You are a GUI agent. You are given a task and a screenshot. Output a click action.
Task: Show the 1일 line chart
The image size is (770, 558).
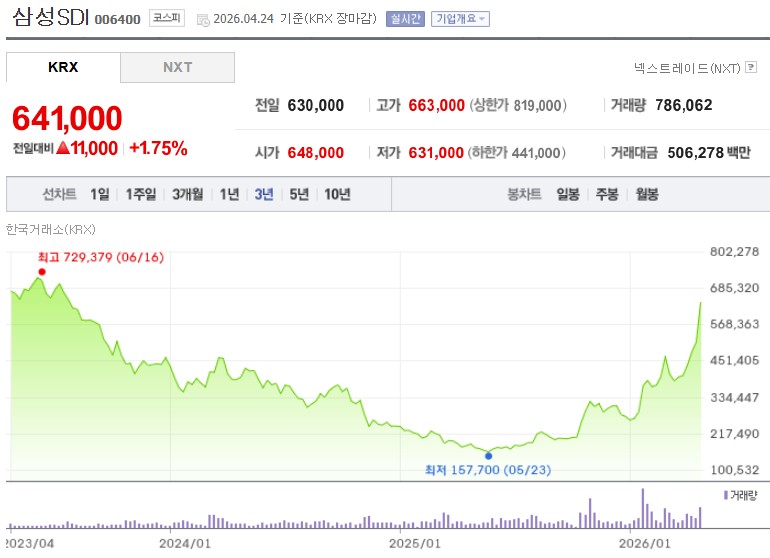(x=100, y=194)
